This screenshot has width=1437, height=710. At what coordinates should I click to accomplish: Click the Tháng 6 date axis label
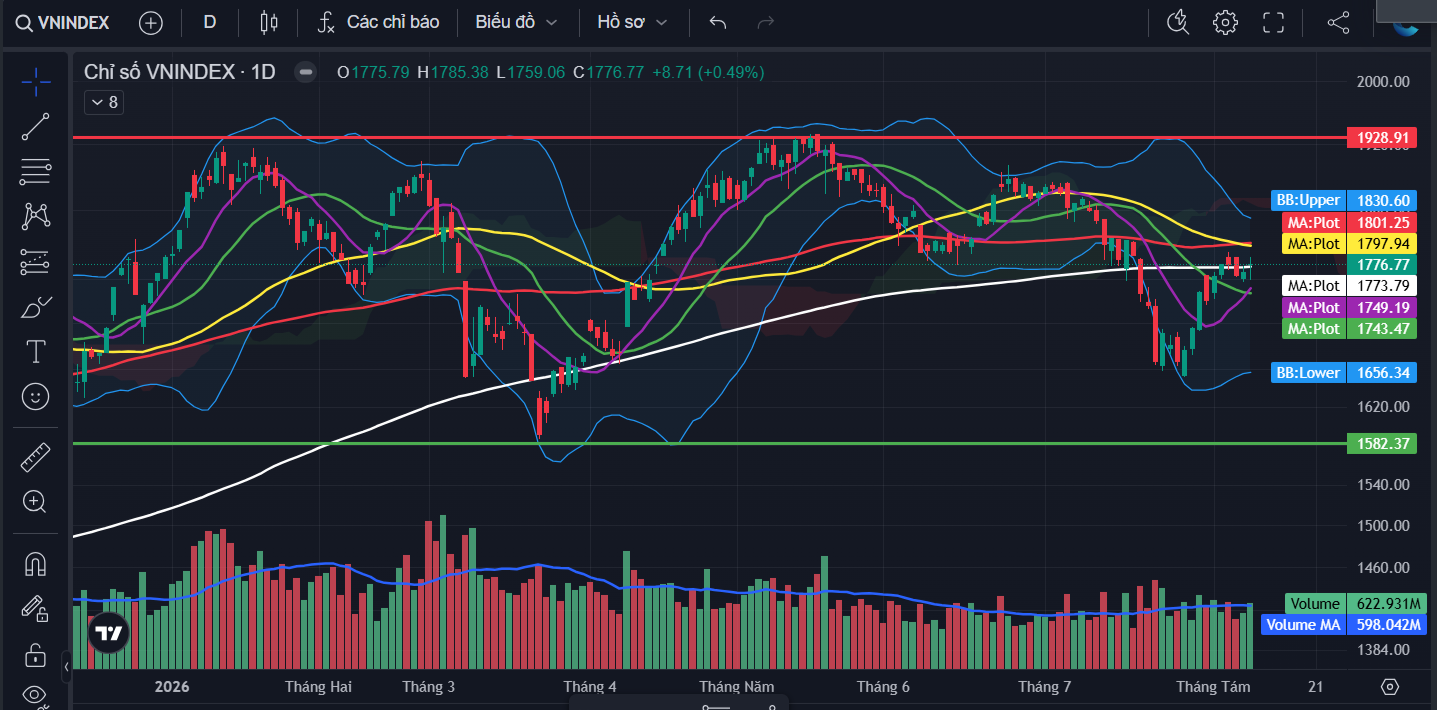coord(883,687)
